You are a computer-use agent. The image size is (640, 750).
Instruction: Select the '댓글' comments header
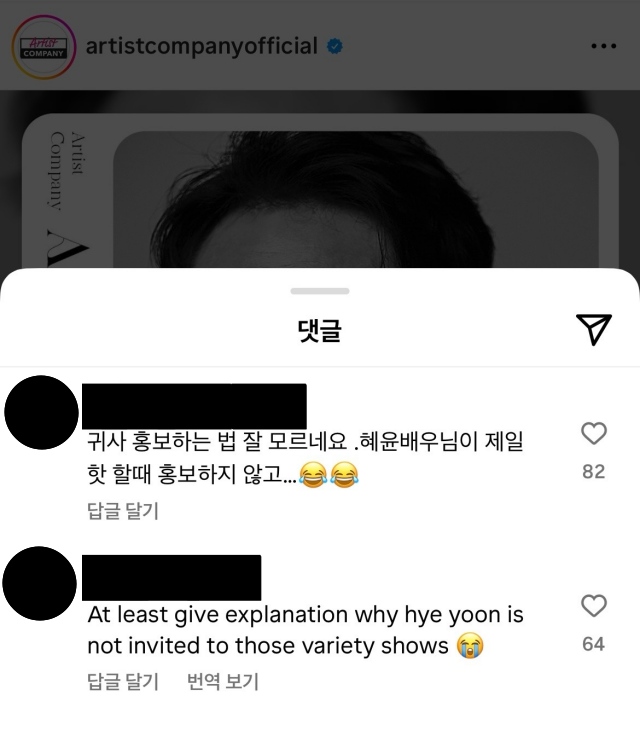click(320, 330)
